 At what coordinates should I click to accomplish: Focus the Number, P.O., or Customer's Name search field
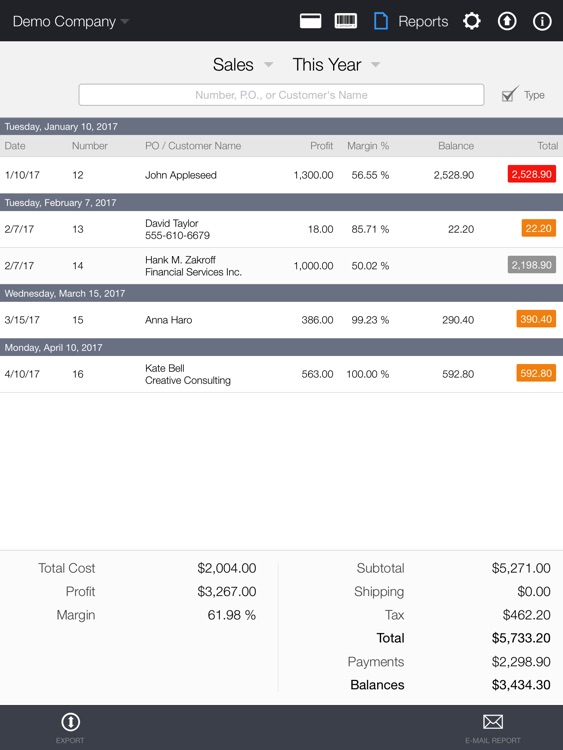point(281,95)
